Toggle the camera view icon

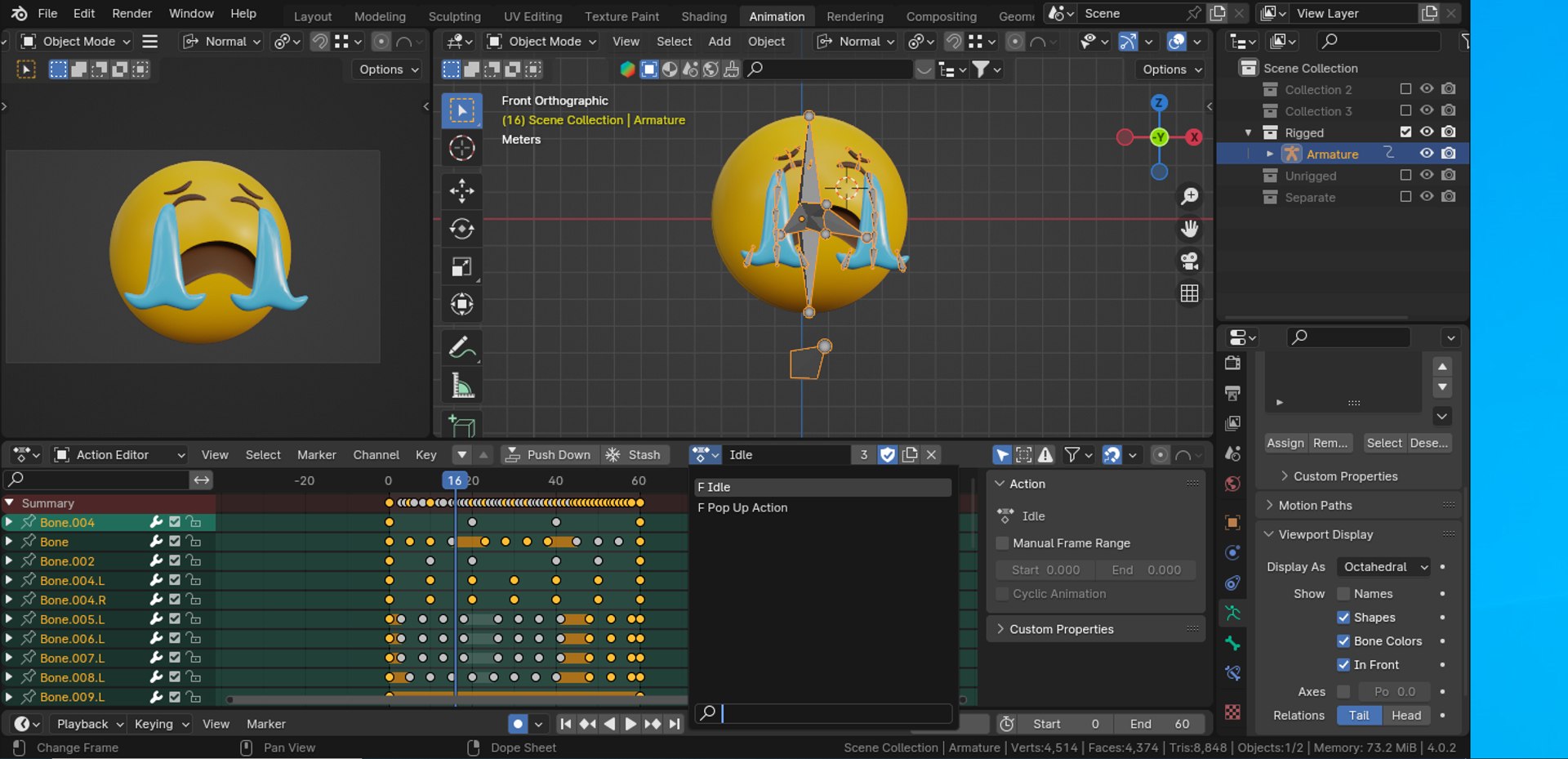coord(1190,261)
